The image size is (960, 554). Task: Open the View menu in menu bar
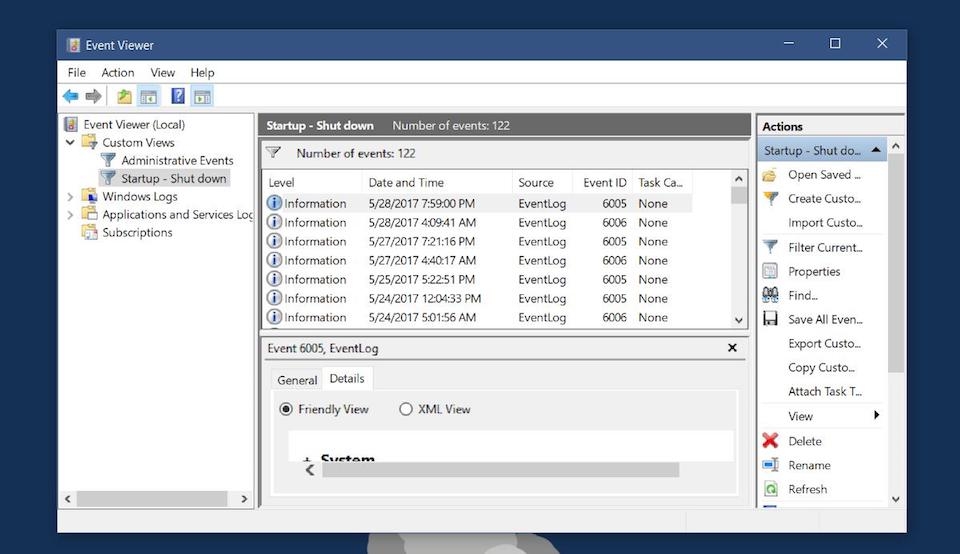pyautogui.click(x=162, y=72)
